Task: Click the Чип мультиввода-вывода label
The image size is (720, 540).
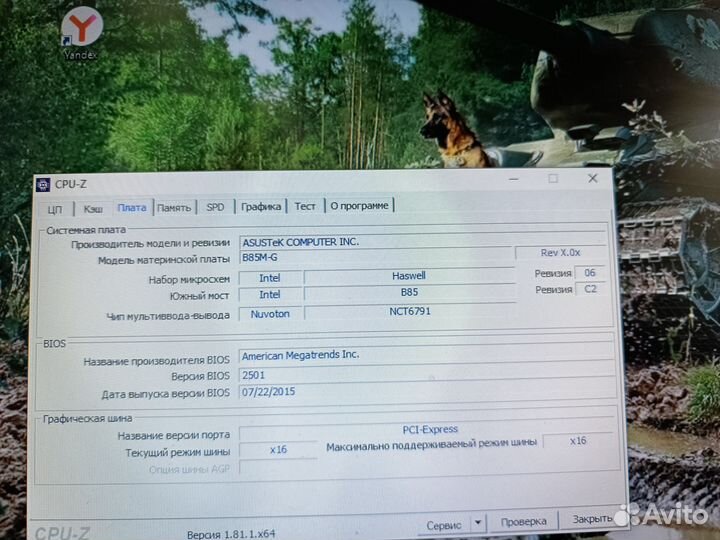Action: click(168, 316)
